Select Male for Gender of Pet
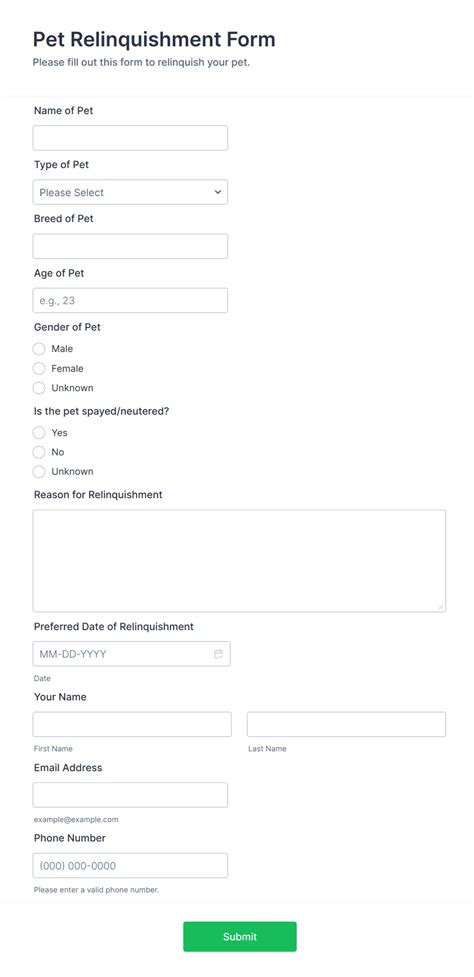 39,349
